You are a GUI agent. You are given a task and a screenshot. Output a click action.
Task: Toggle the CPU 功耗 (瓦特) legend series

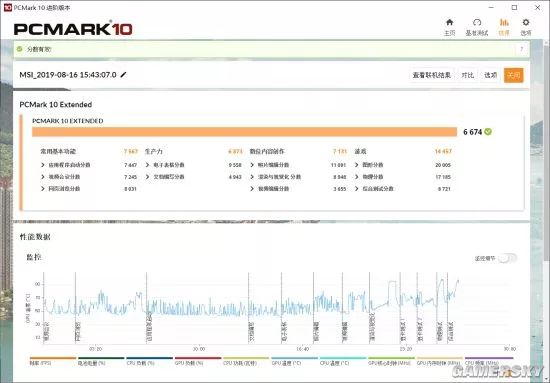(246, 361)
